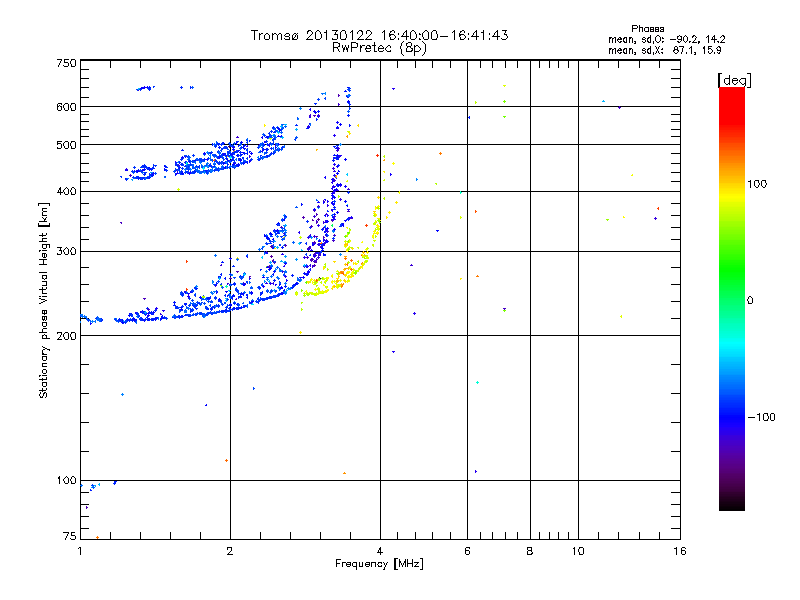Click the "[deg]" colorbar unit label

click(734, 80)
